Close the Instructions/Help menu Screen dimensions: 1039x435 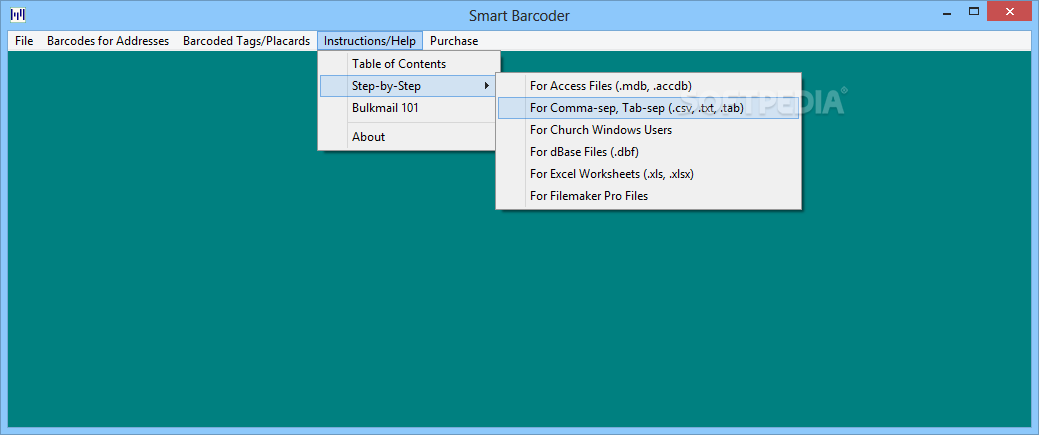370,41
